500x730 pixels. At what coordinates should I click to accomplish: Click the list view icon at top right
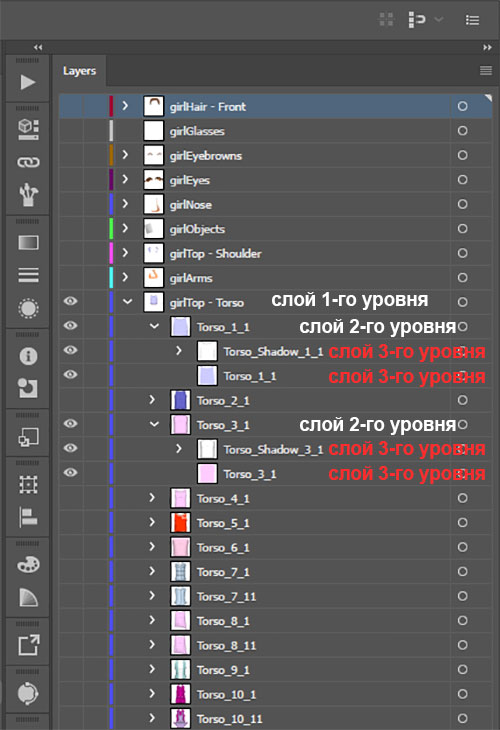click(472, 20)
